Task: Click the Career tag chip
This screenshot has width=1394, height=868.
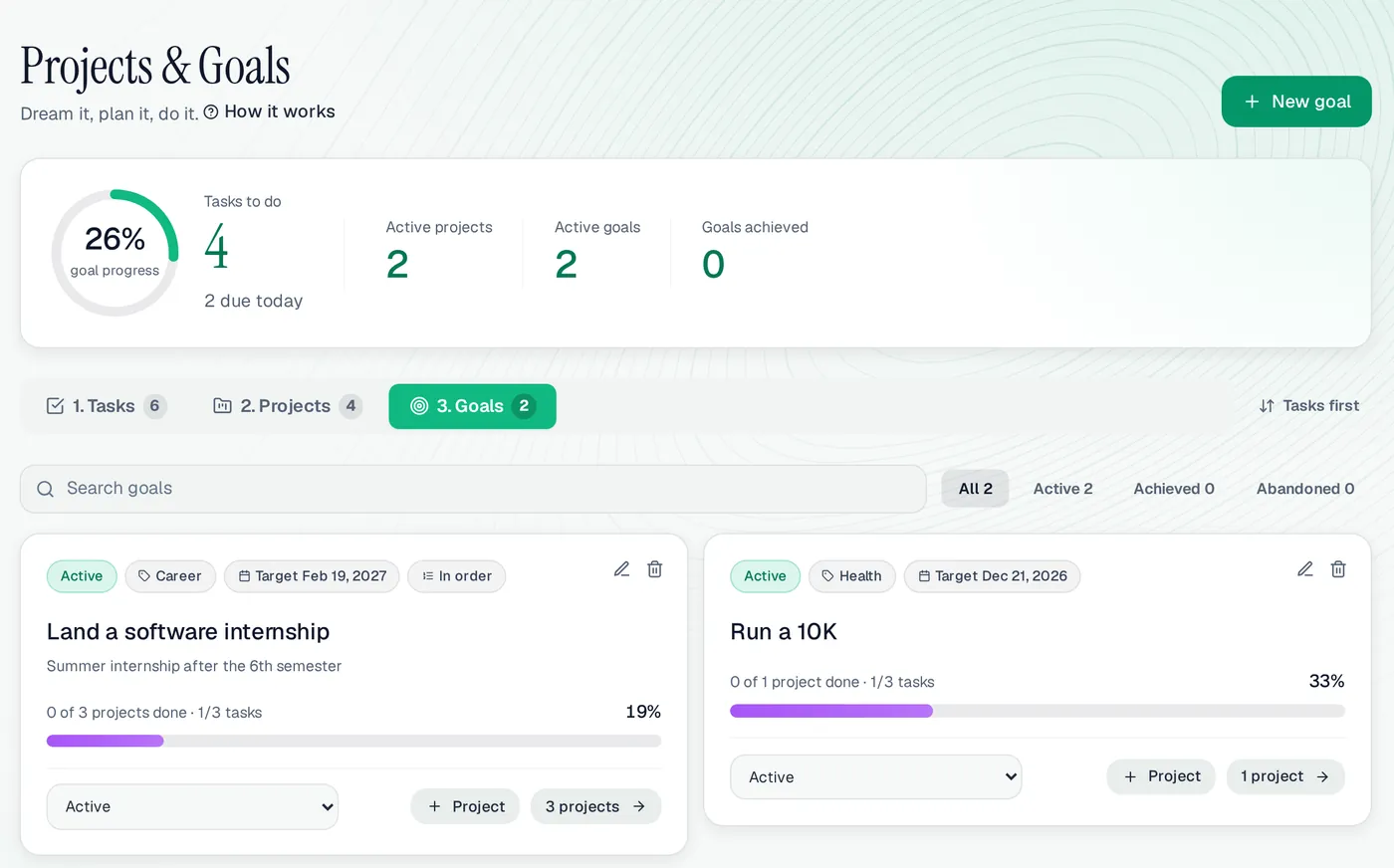Action: point(170,576)
